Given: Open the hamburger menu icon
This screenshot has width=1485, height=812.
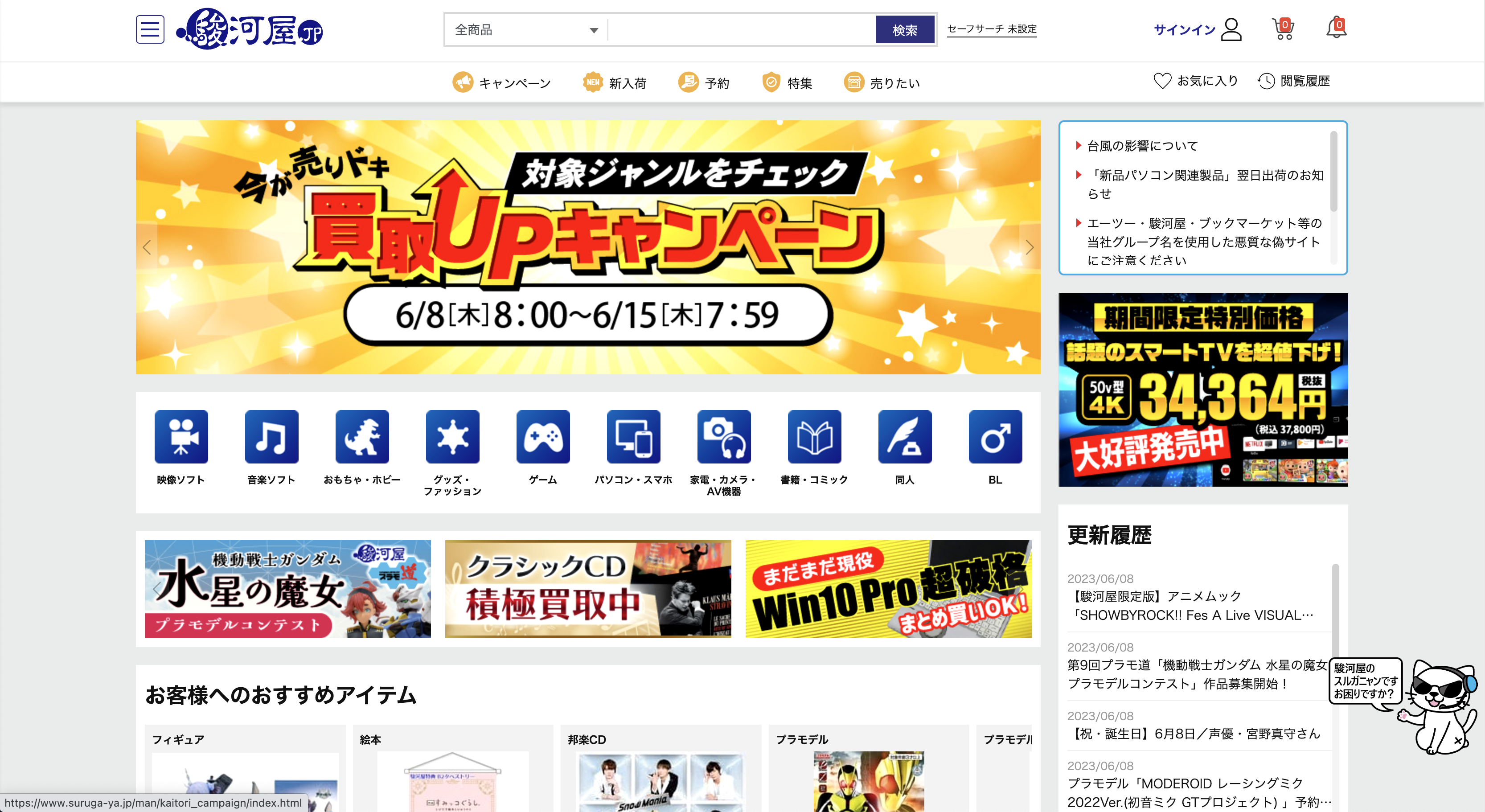Looking at the screenshot, I should pyautogui.click(x=150, y=29).
